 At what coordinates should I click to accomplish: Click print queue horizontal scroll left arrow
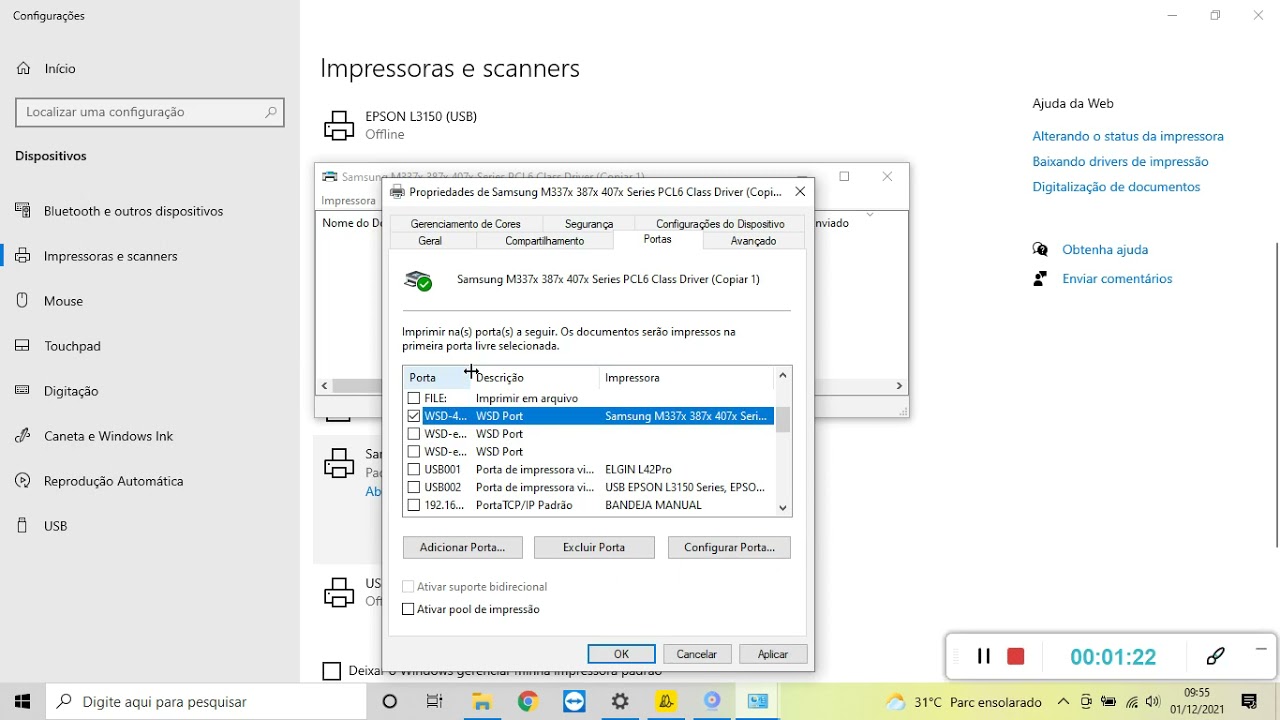click(x=325, y=386)
